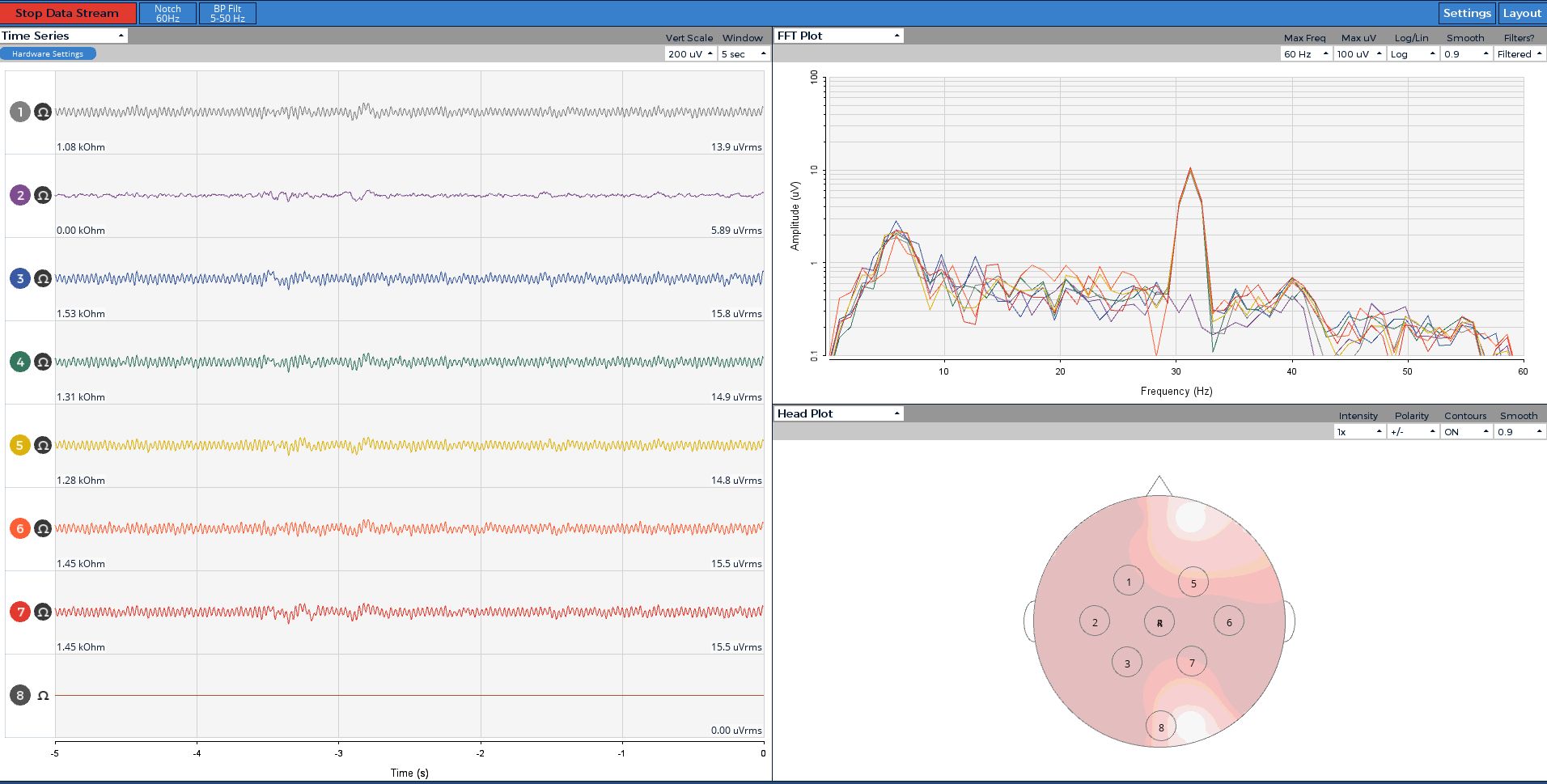Image resolution: width=1547 pixels, height=784 pixels.
Task: Toggle impedance check on channel 1
Action: 41,112
